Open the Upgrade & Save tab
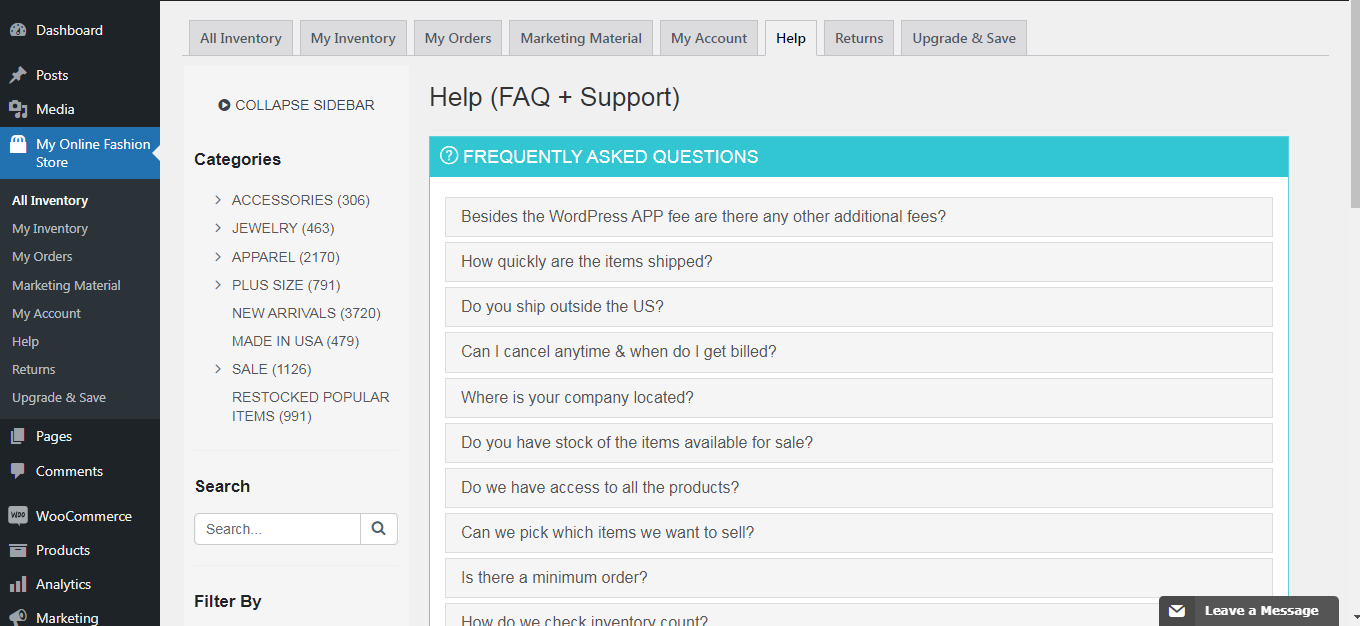 click(964, 38)
